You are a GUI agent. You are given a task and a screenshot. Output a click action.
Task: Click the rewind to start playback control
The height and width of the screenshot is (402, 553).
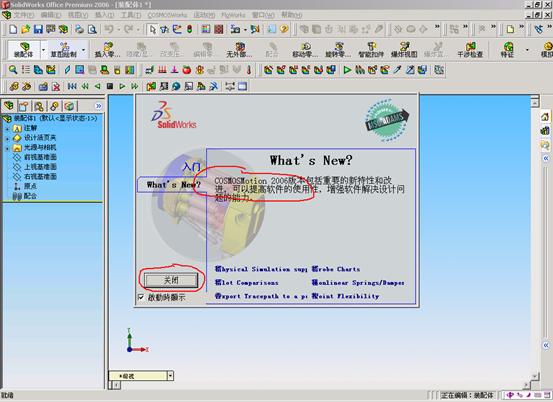pyautogui.click(x=72, y=86)
